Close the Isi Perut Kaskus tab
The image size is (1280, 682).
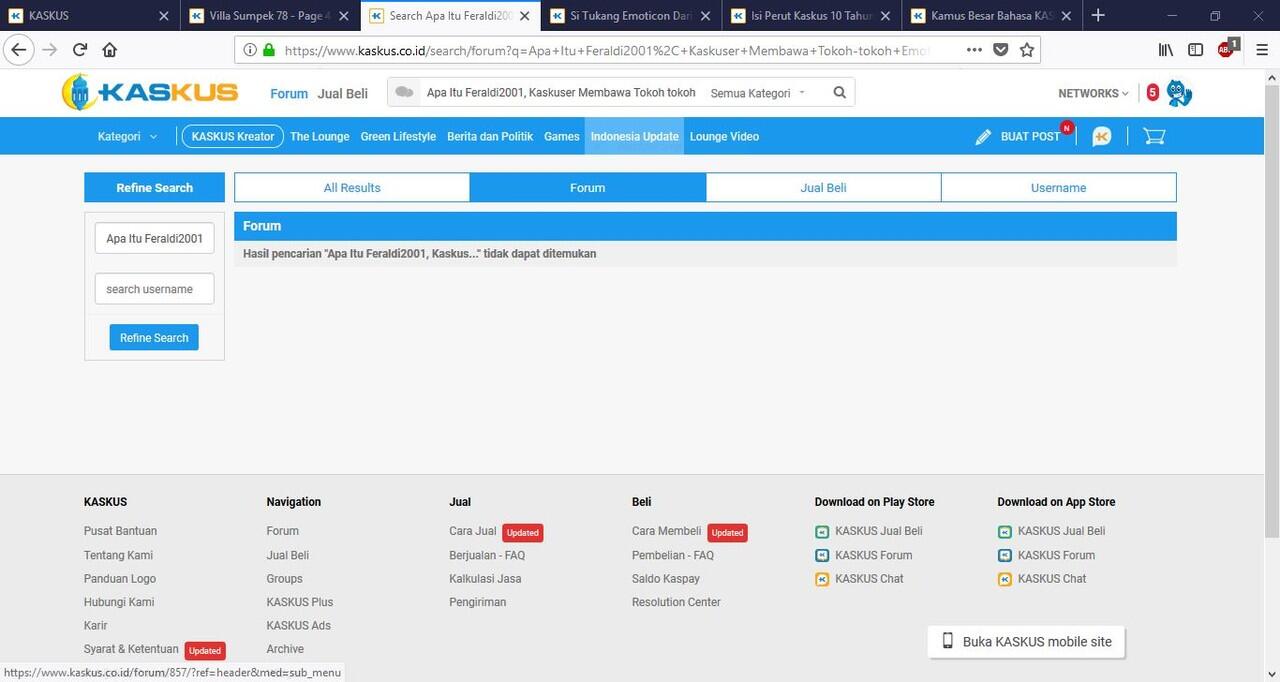point(884,16)
